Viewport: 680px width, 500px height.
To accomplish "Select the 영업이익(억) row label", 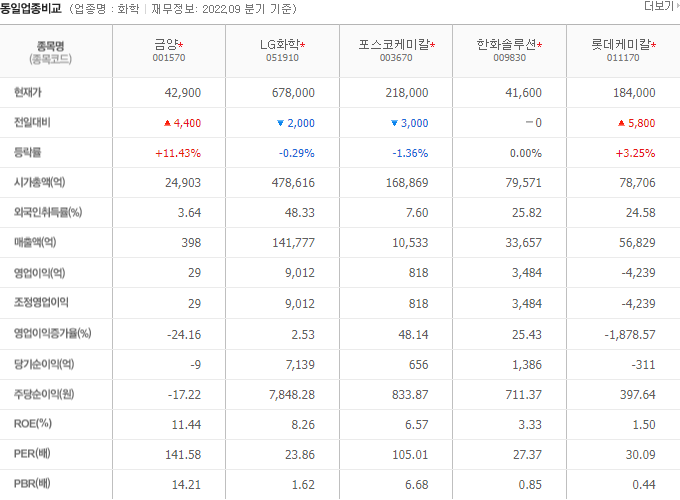I will 39,273.
